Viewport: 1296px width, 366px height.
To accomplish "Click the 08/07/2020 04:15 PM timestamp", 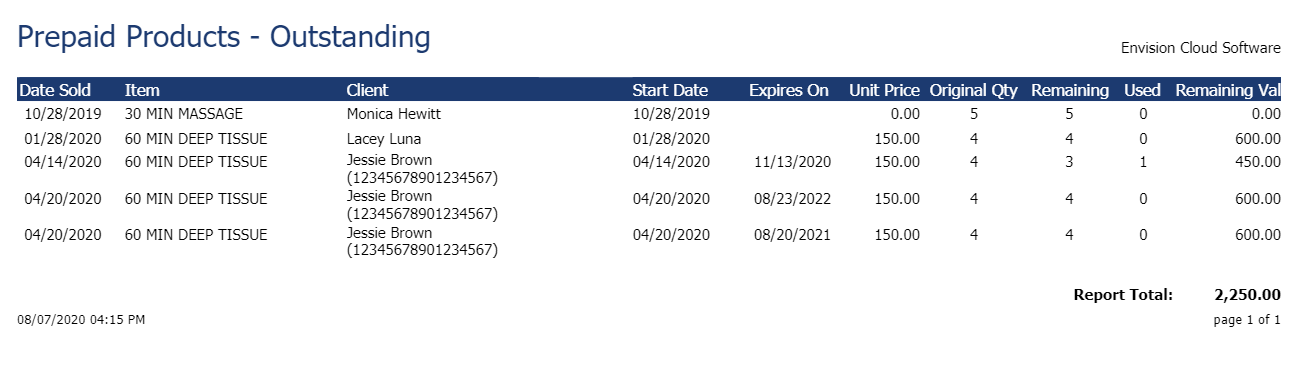I will [82, 320].
